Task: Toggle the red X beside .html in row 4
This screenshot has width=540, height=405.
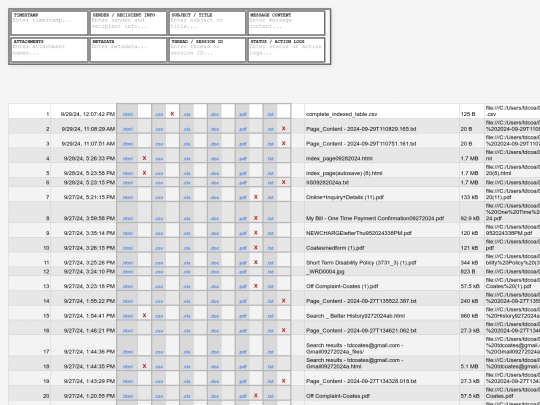Action: coord(144,158)
